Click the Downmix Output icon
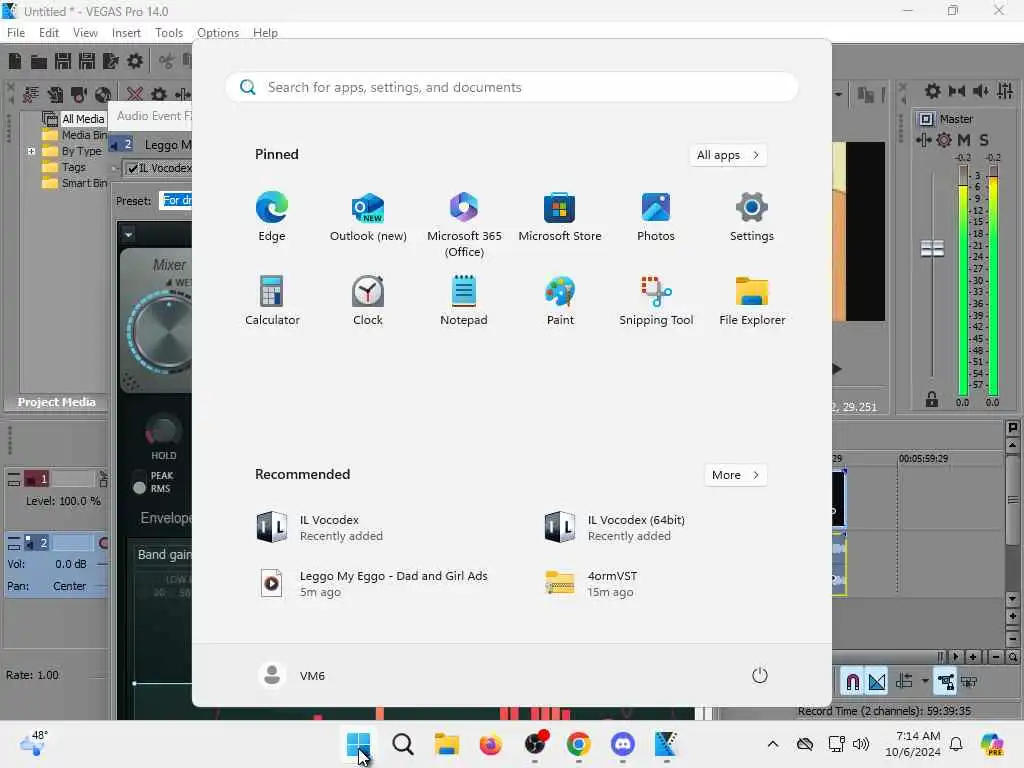Screen dimensions: 1024x768 957,91
